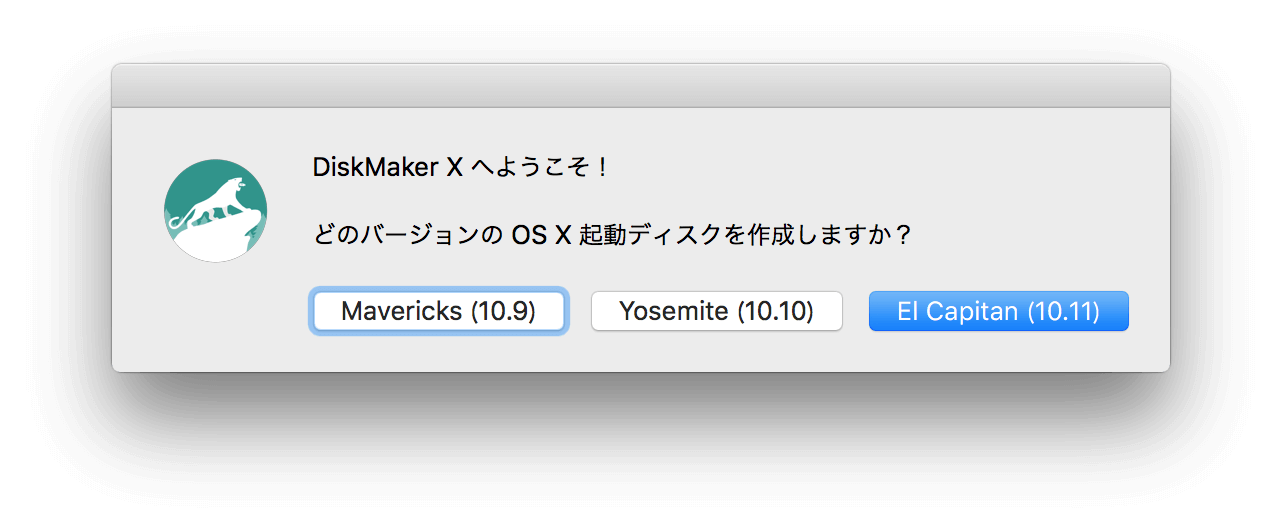This screenshot has width=1282, height=532.
Task: Create a 10.11 boot disk via El Capitan
Action: click(x=999, y=311)
